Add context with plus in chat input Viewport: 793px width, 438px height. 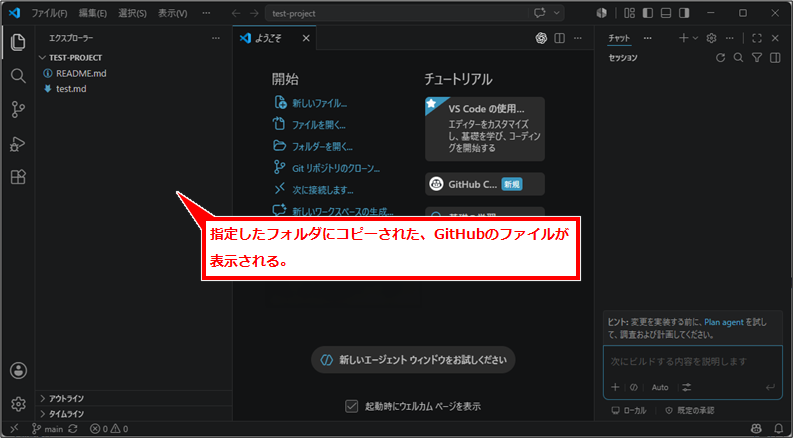615,387
